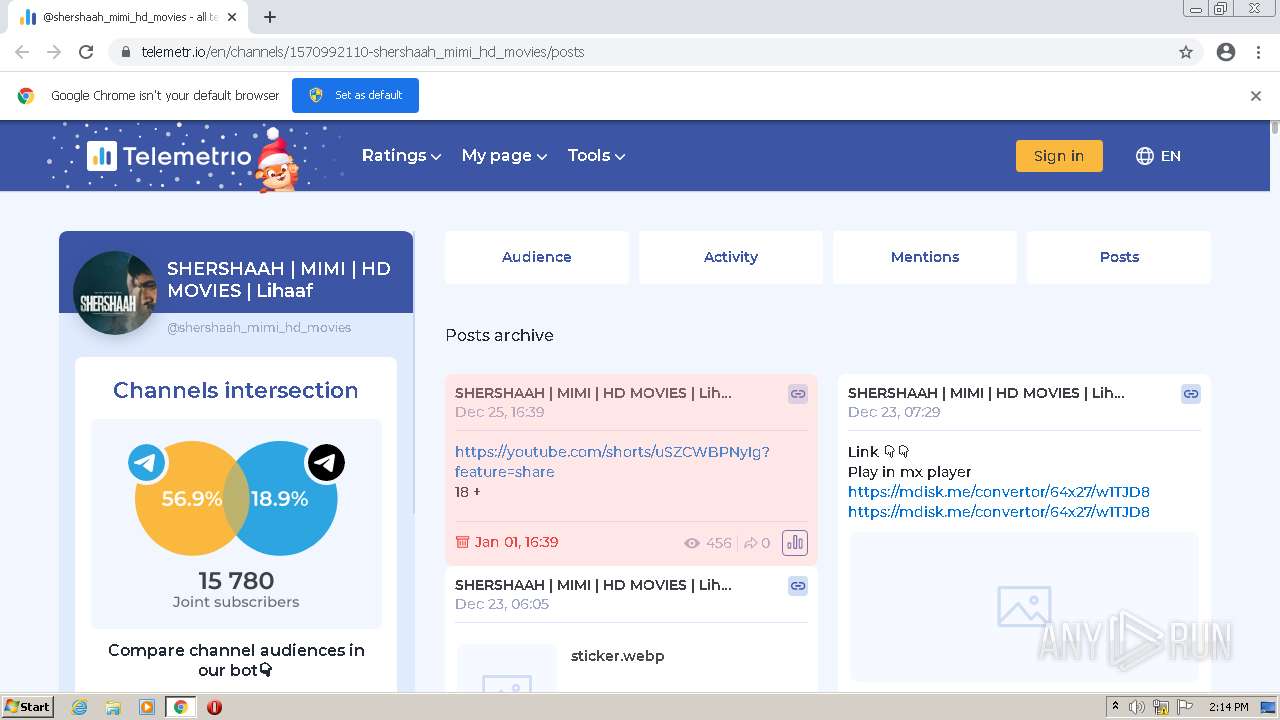Switch to the Audience tab

click(537, 257)
